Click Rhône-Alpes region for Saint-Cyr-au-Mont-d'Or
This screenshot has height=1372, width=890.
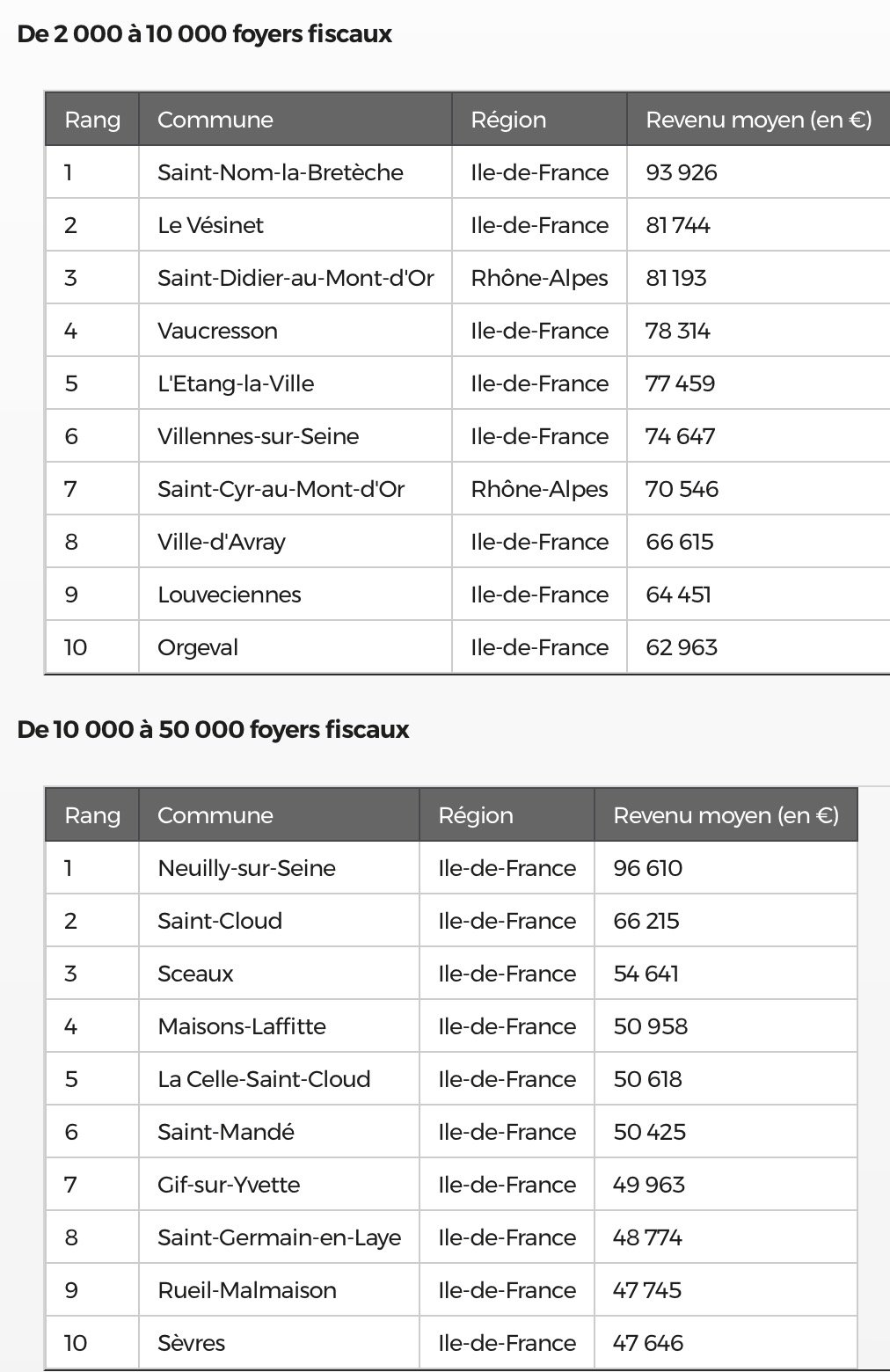point(539,489)
